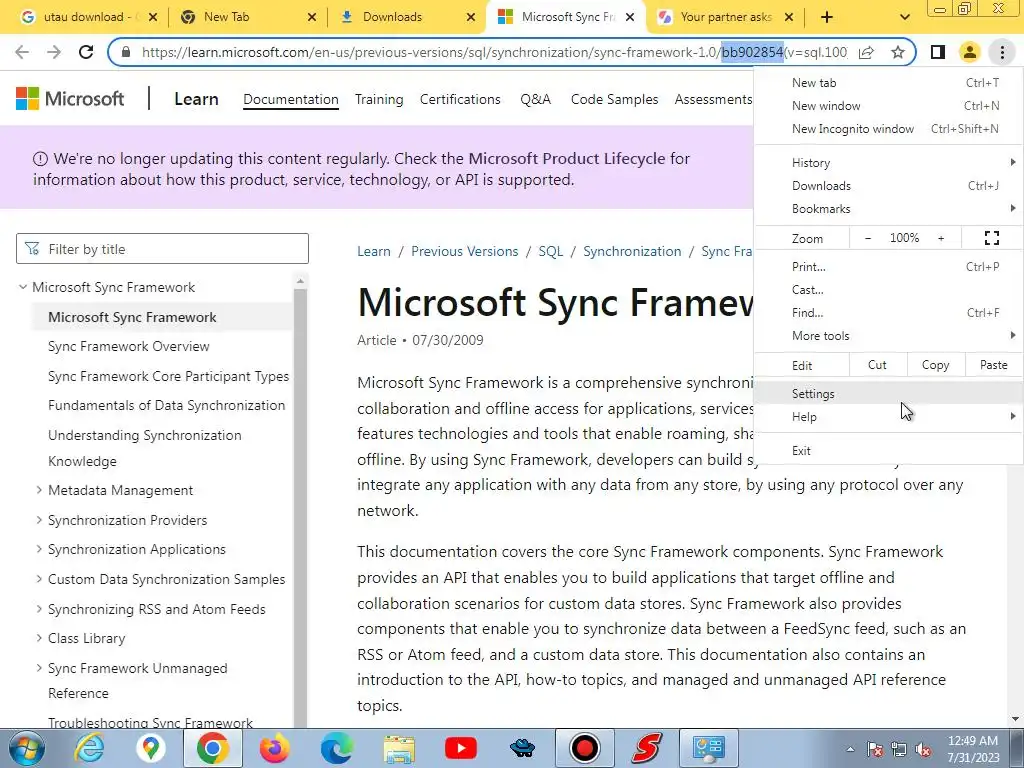Click Previous Versions breadcrumb link
The image size is (1024, 768).
[464, 251]
